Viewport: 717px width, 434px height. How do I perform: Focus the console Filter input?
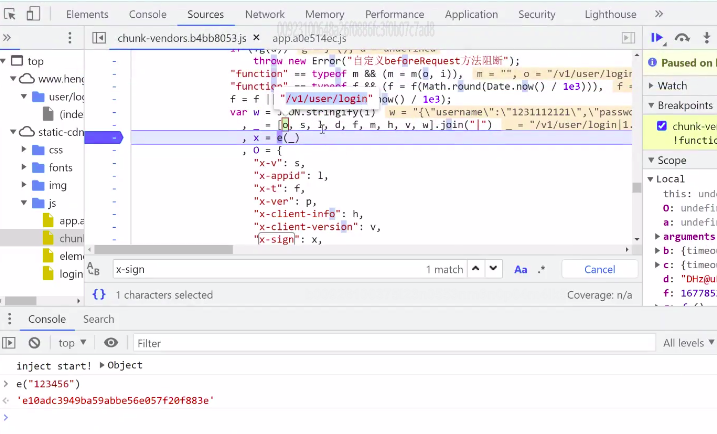click(x=394, y=343)
